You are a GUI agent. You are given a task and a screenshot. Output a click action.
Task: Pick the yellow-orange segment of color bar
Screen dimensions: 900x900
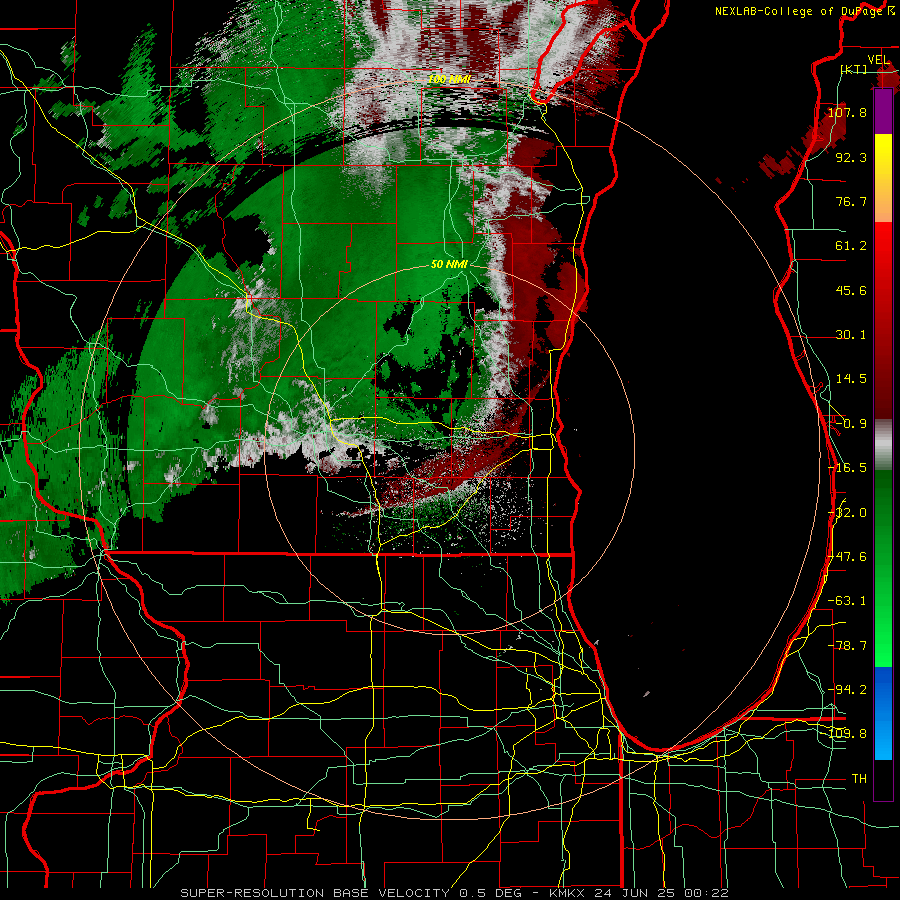(883, 178)
